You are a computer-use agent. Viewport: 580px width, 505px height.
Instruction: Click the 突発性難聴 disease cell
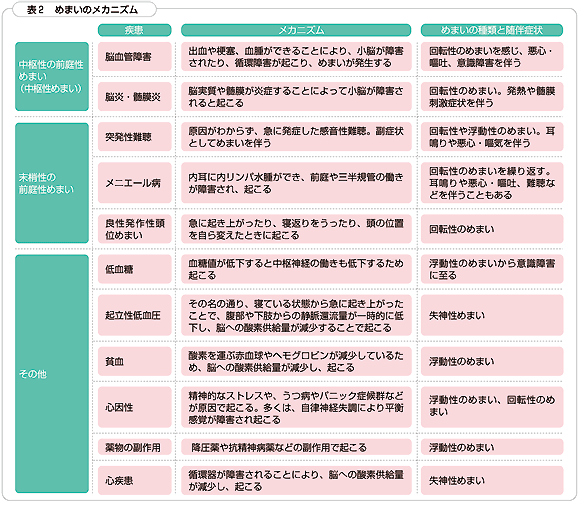pyautogui.click(x=134, y=137)
